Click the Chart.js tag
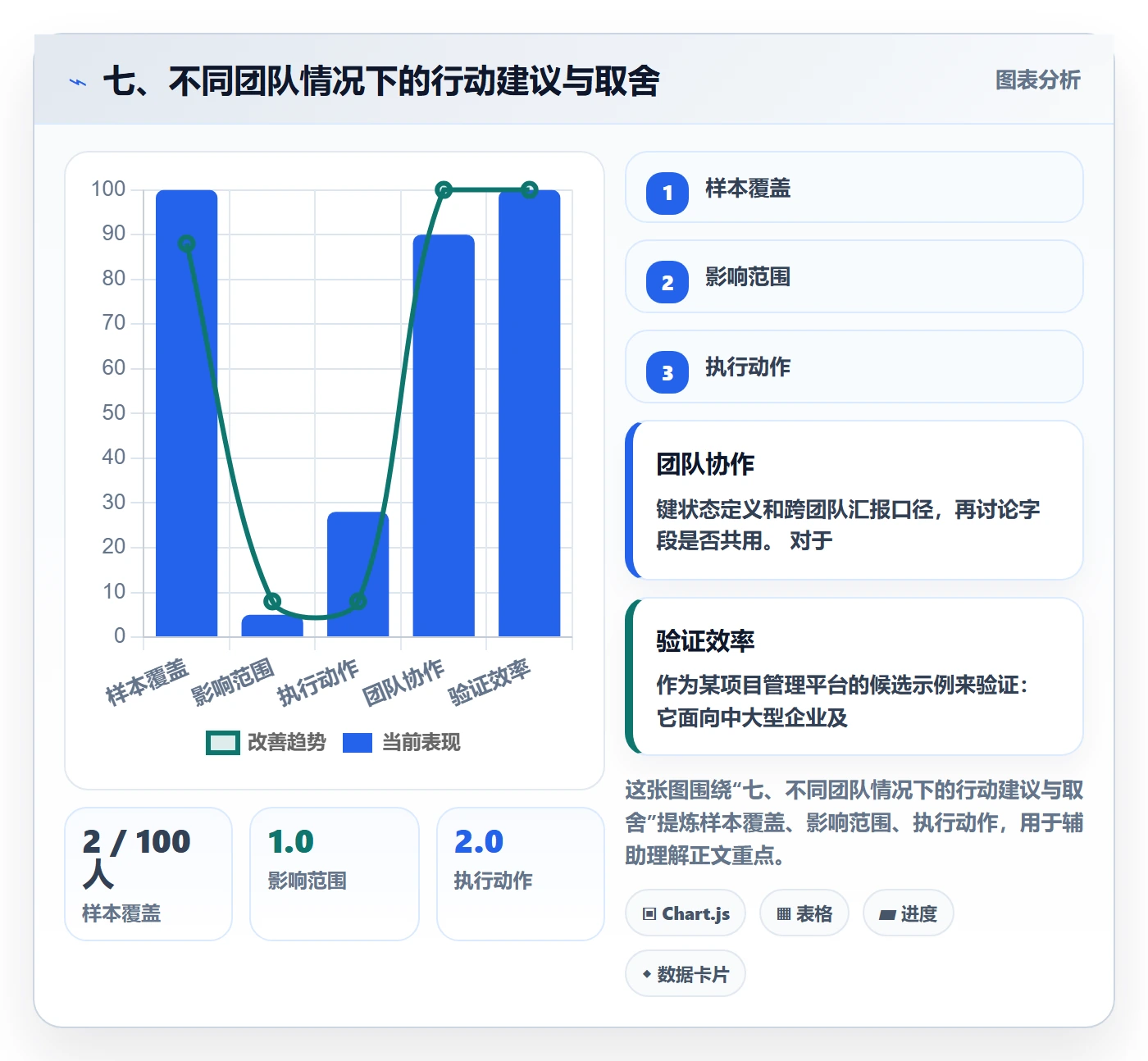The height and width of the screenshot is (1061, 1148). [x=686, y=913]
